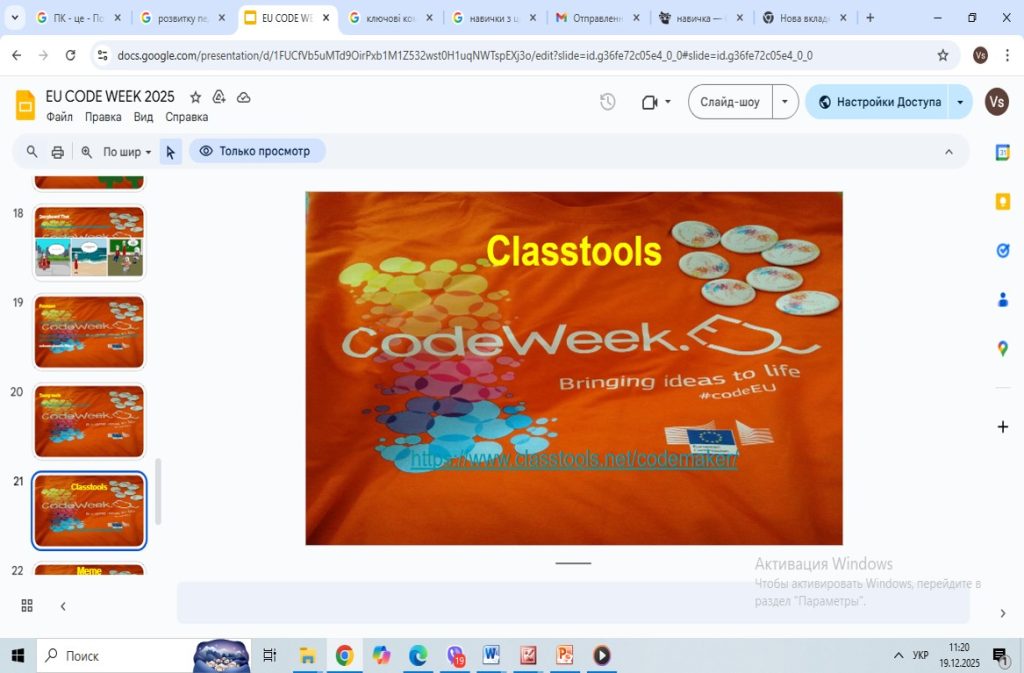Switch to grid view of slides
Screen dimensions: 1024x673
(x=27, y=606)
